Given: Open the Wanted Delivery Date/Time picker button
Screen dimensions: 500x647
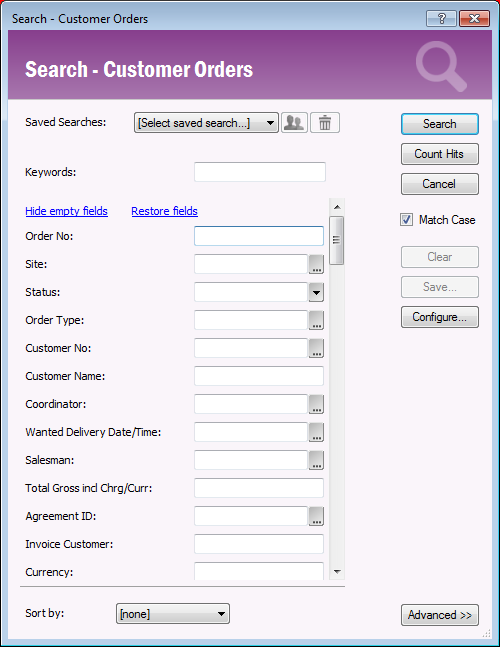Looking at the screenshot, I should tap(316, 432).
